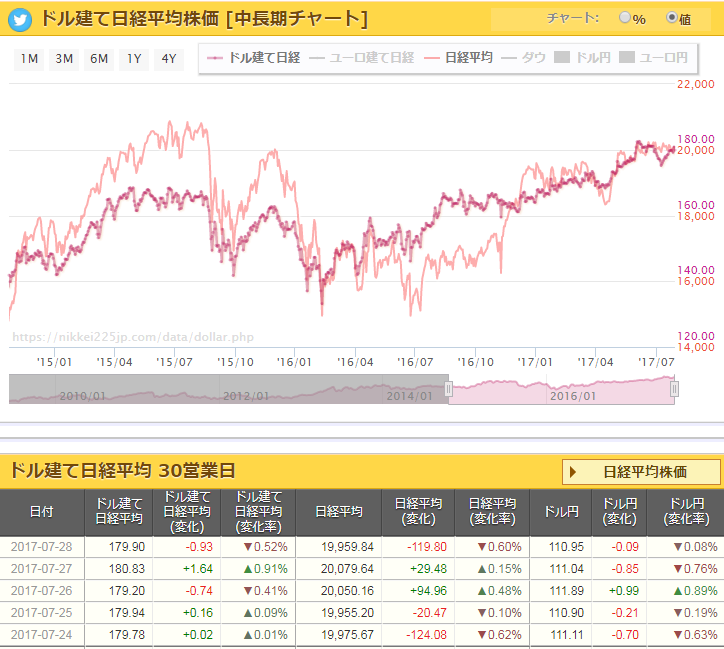
Task: Click right handle of range navigator
Action: pyautogui.click(x=674, y=389)
